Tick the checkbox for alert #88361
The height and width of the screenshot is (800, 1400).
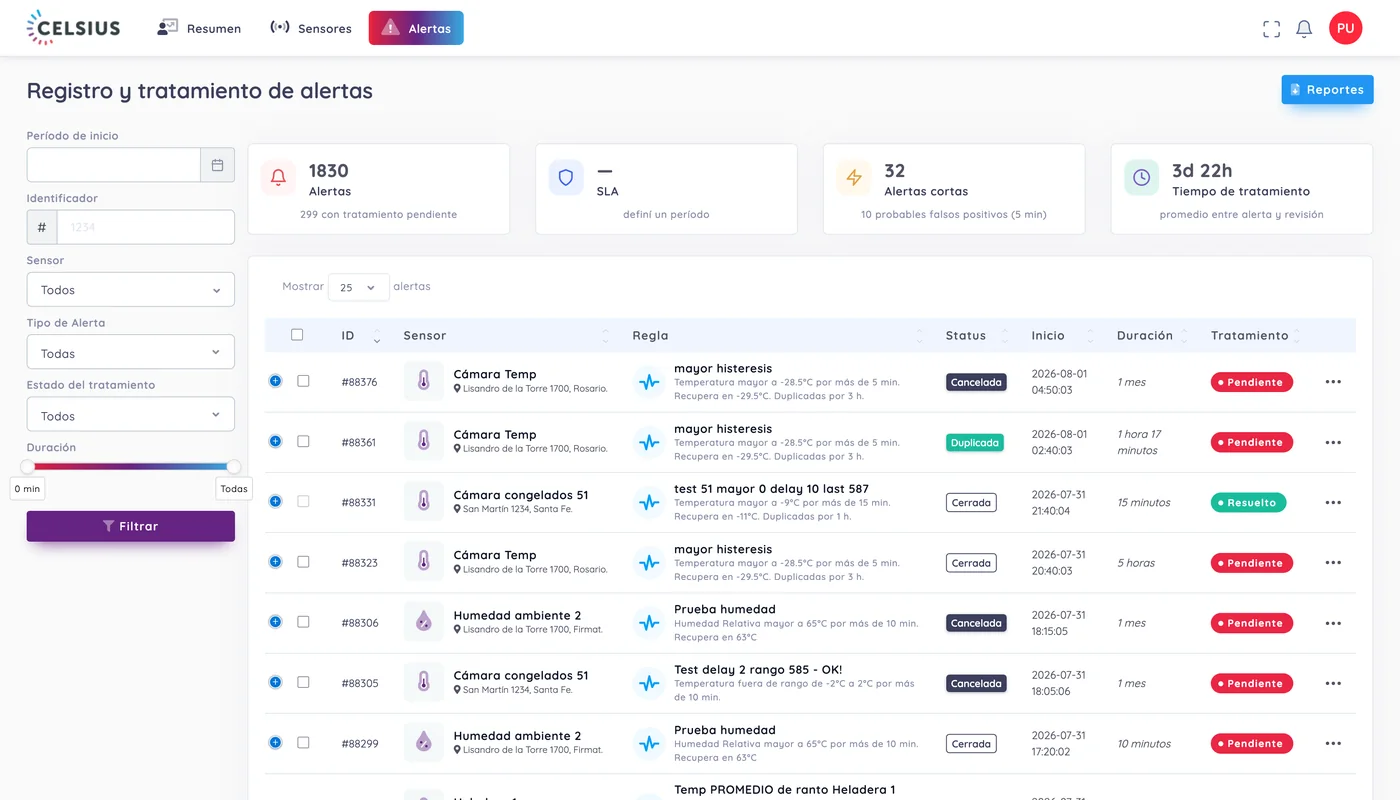303,441
